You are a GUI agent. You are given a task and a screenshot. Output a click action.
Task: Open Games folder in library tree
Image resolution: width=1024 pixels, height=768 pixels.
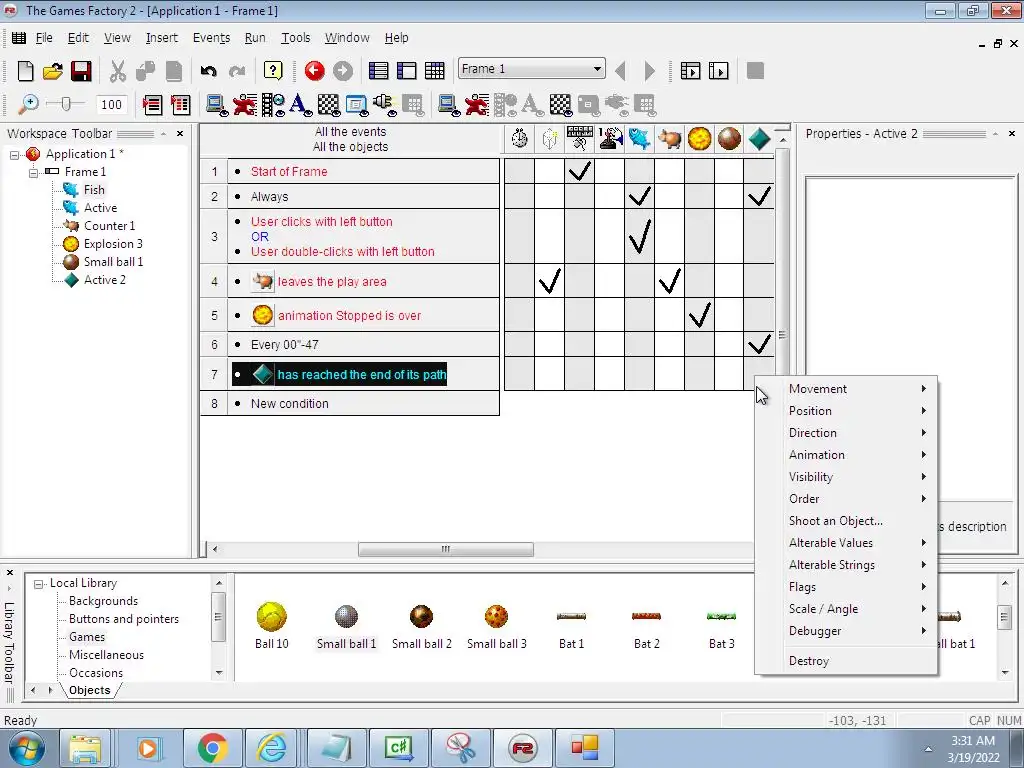coord(87,637)
